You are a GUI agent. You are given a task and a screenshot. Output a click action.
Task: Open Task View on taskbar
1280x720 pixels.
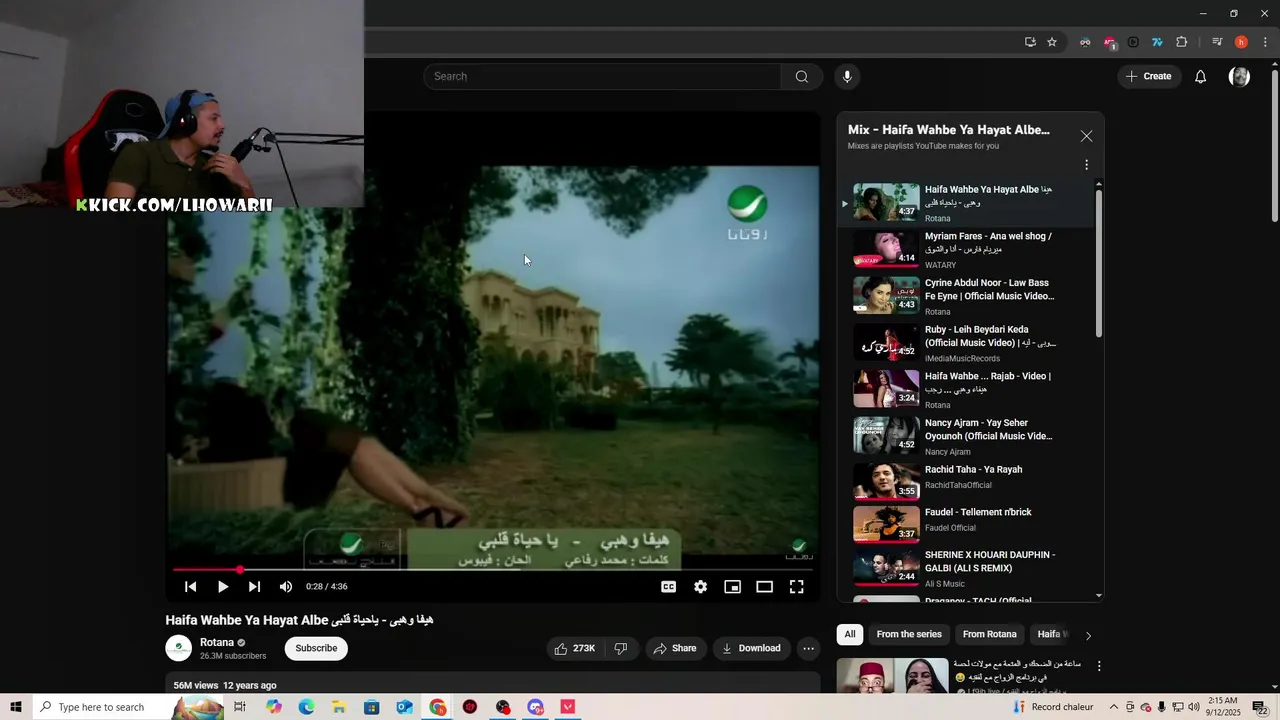(240, 707)
